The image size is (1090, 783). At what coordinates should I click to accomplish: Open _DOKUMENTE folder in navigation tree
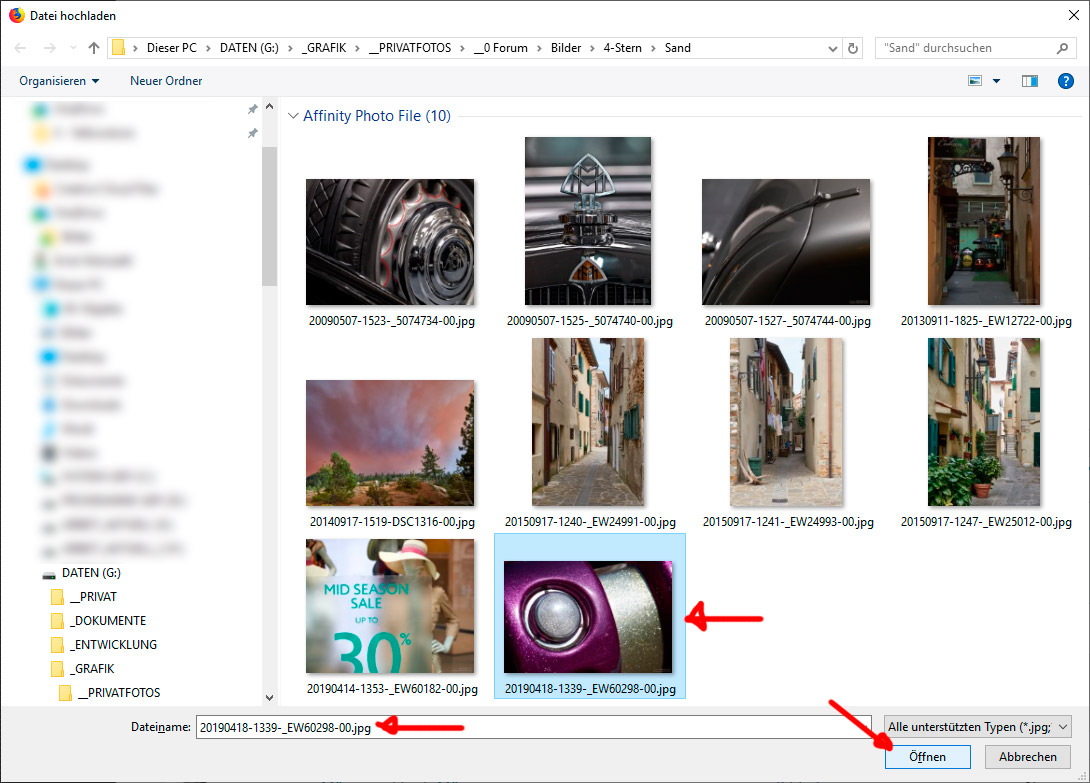click(x=108, y=620)
